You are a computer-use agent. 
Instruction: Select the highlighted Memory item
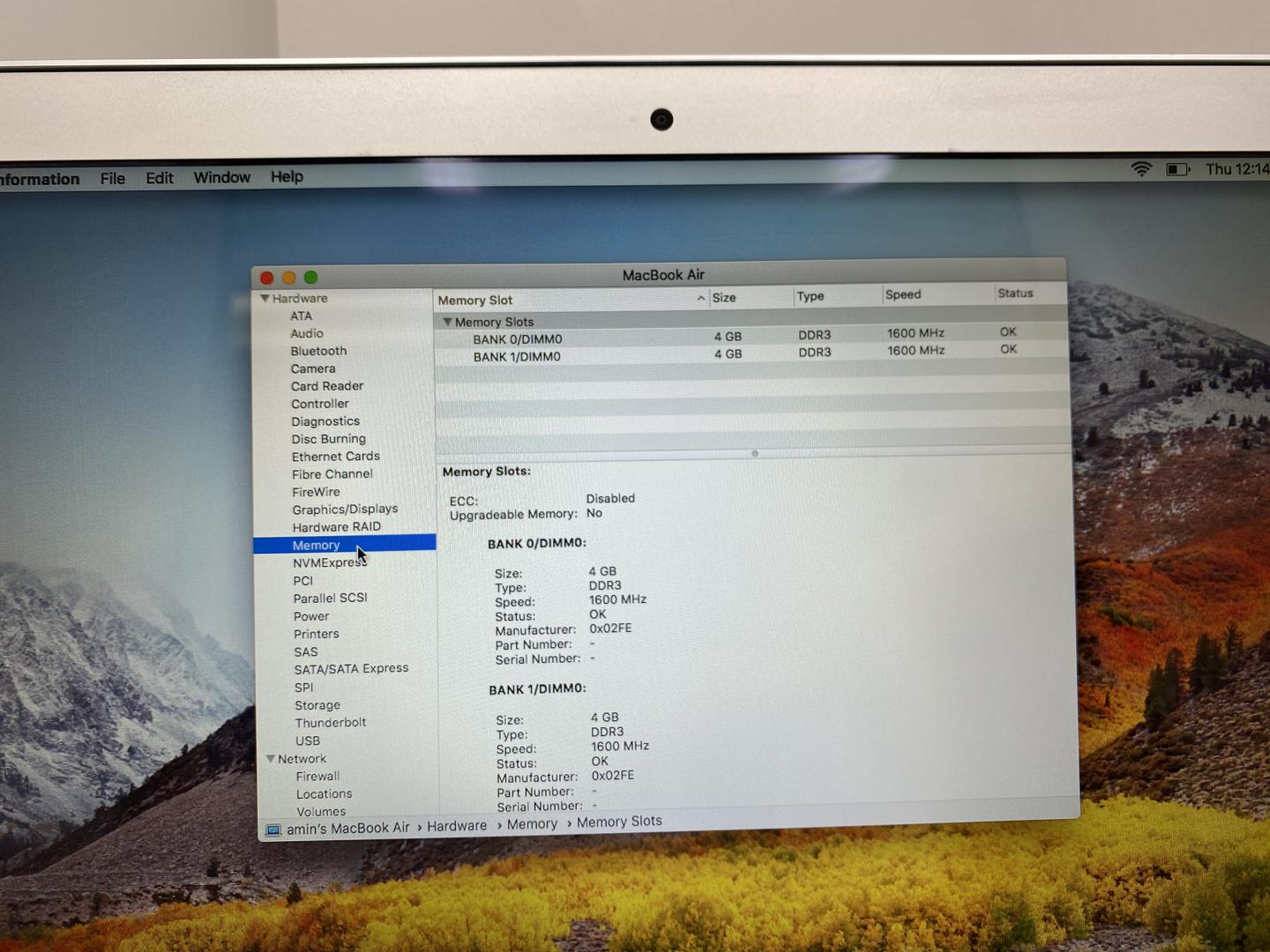[345, 545]
